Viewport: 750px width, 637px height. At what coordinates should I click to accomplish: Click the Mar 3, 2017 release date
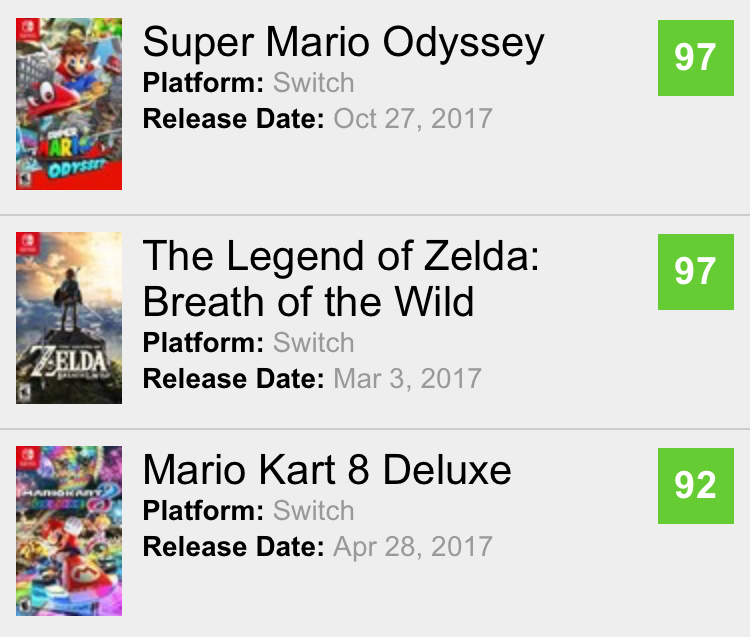pos(408,379)
